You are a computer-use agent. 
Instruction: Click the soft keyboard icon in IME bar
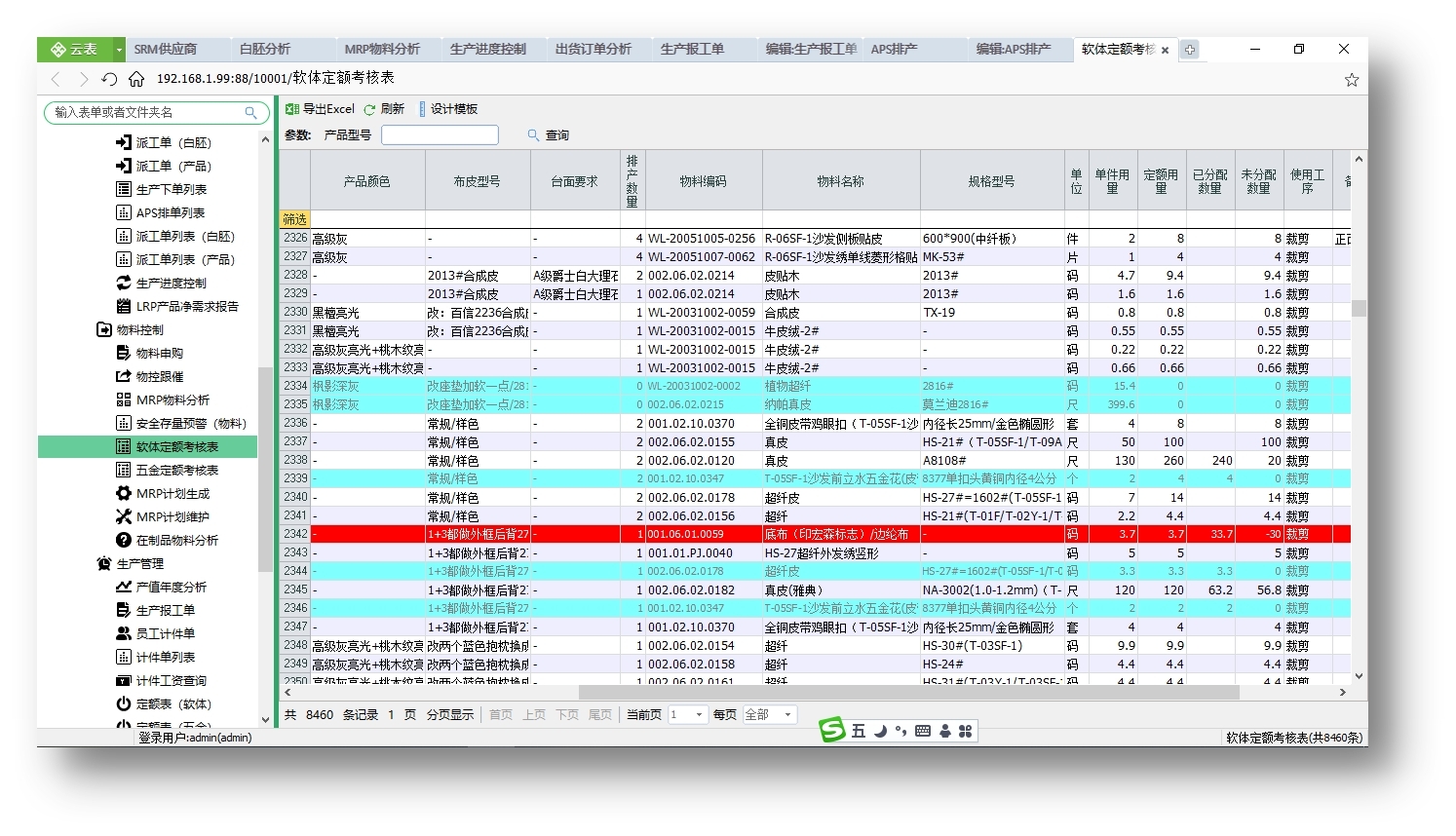[923, 731]
